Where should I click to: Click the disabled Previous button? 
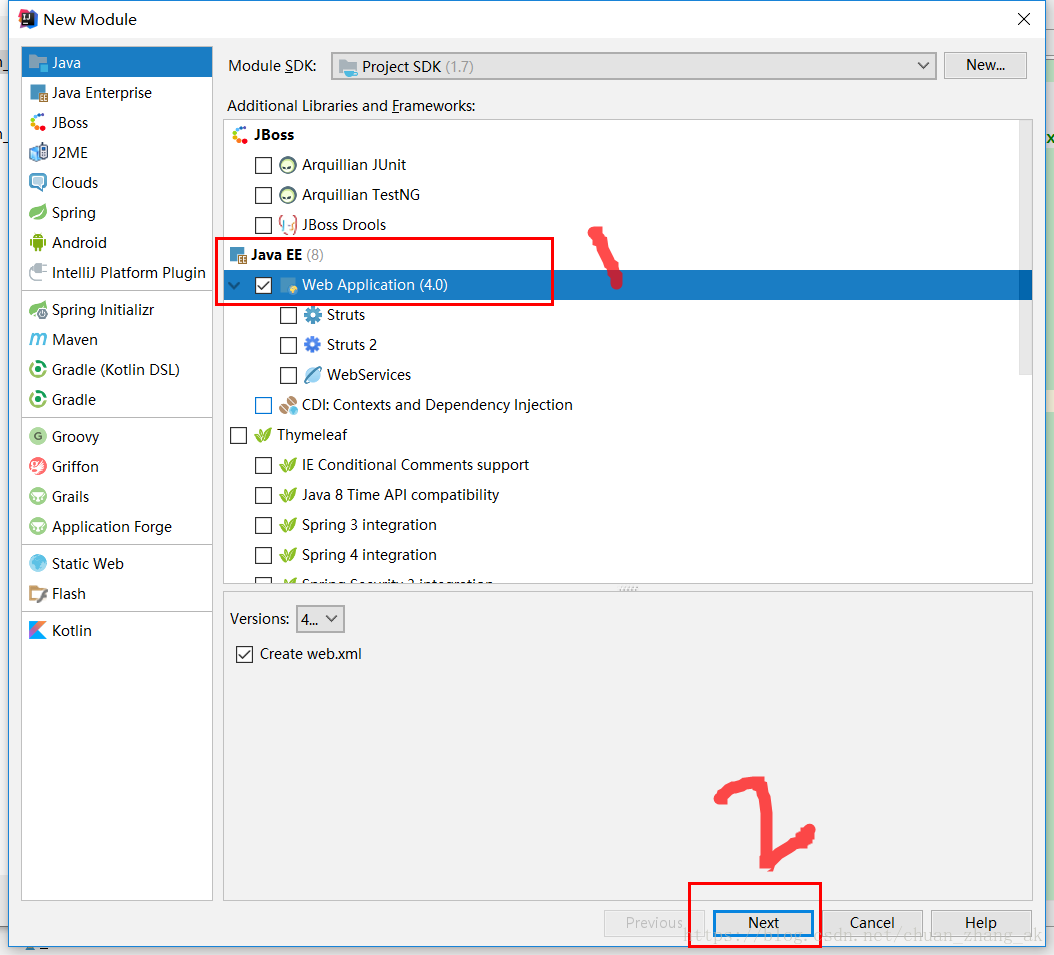pos(653,923)
